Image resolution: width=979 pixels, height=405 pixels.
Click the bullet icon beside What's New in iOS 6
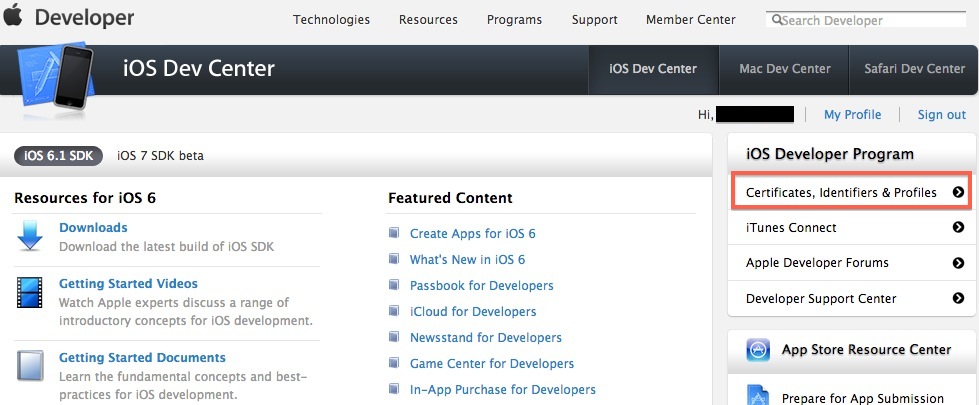394,258
